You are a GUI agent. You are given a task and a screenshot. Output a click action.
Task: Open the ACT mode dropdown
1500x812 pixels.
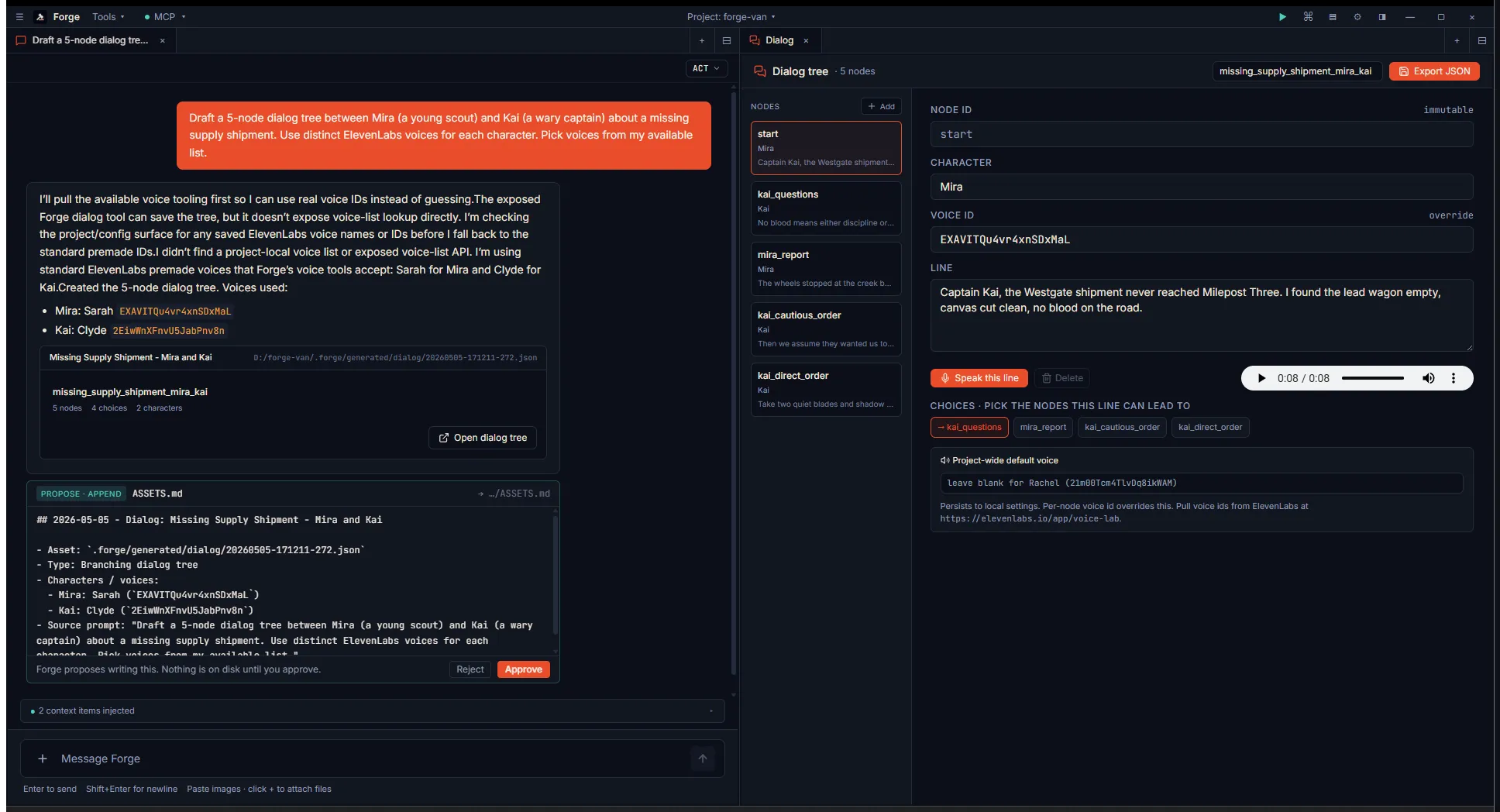[x=706, y=68]
